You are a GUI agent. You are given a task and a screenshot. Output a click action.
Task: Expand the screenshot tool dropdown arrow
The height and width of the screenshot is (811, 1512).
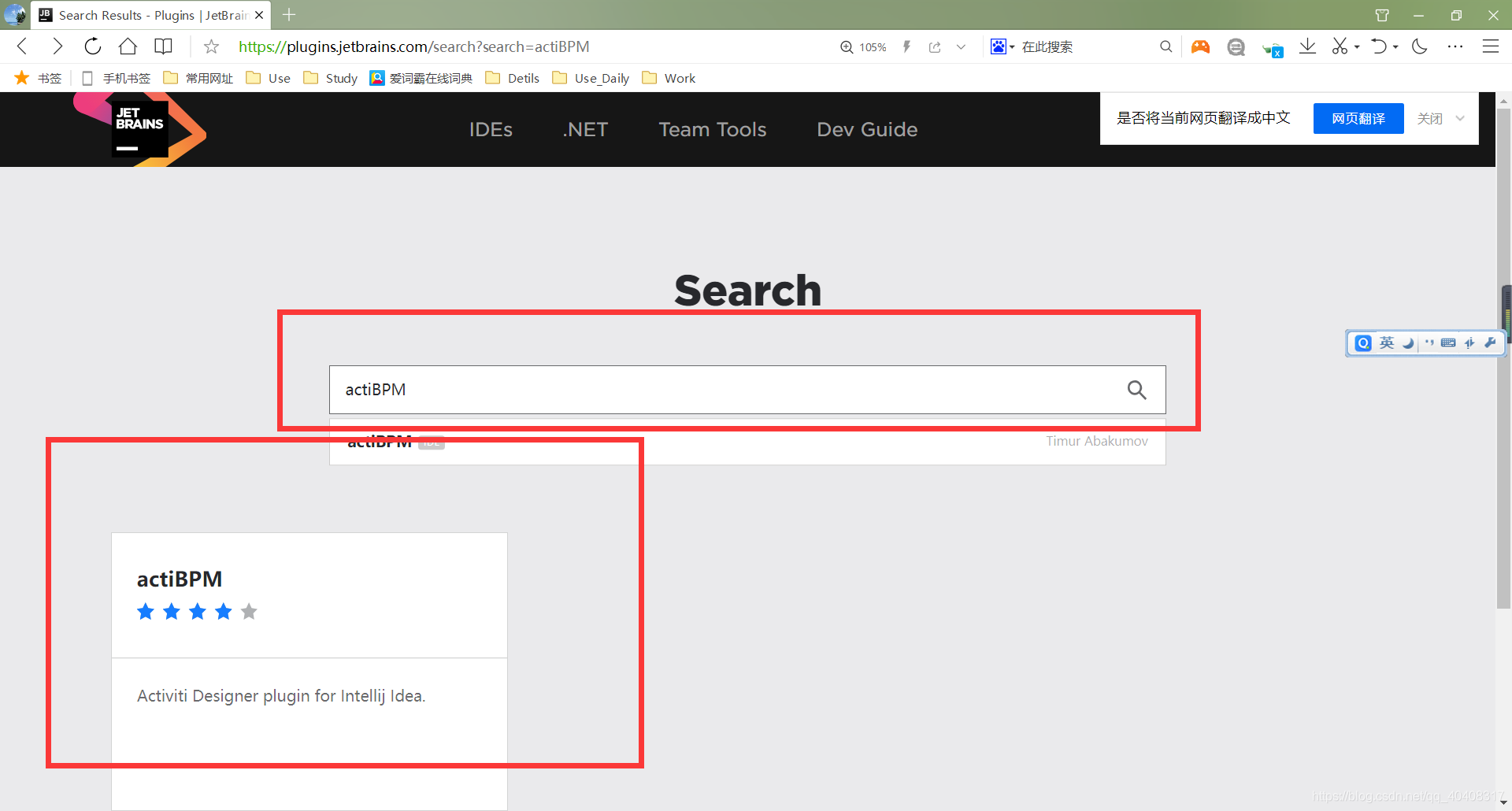click(x=1357, y=47)
